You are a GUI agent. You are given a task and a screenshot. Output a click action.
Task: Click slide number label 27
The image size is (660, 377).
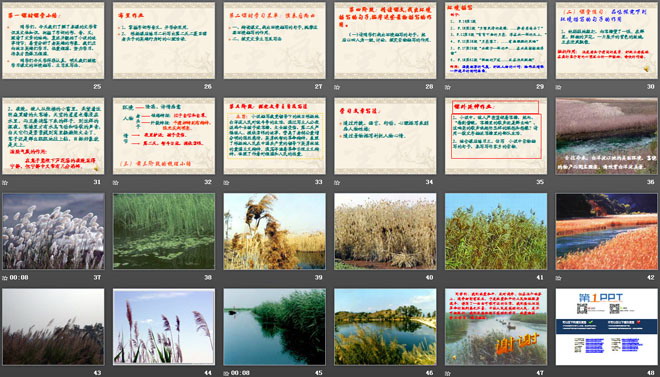pyautogui.click(x=319, y=87)
